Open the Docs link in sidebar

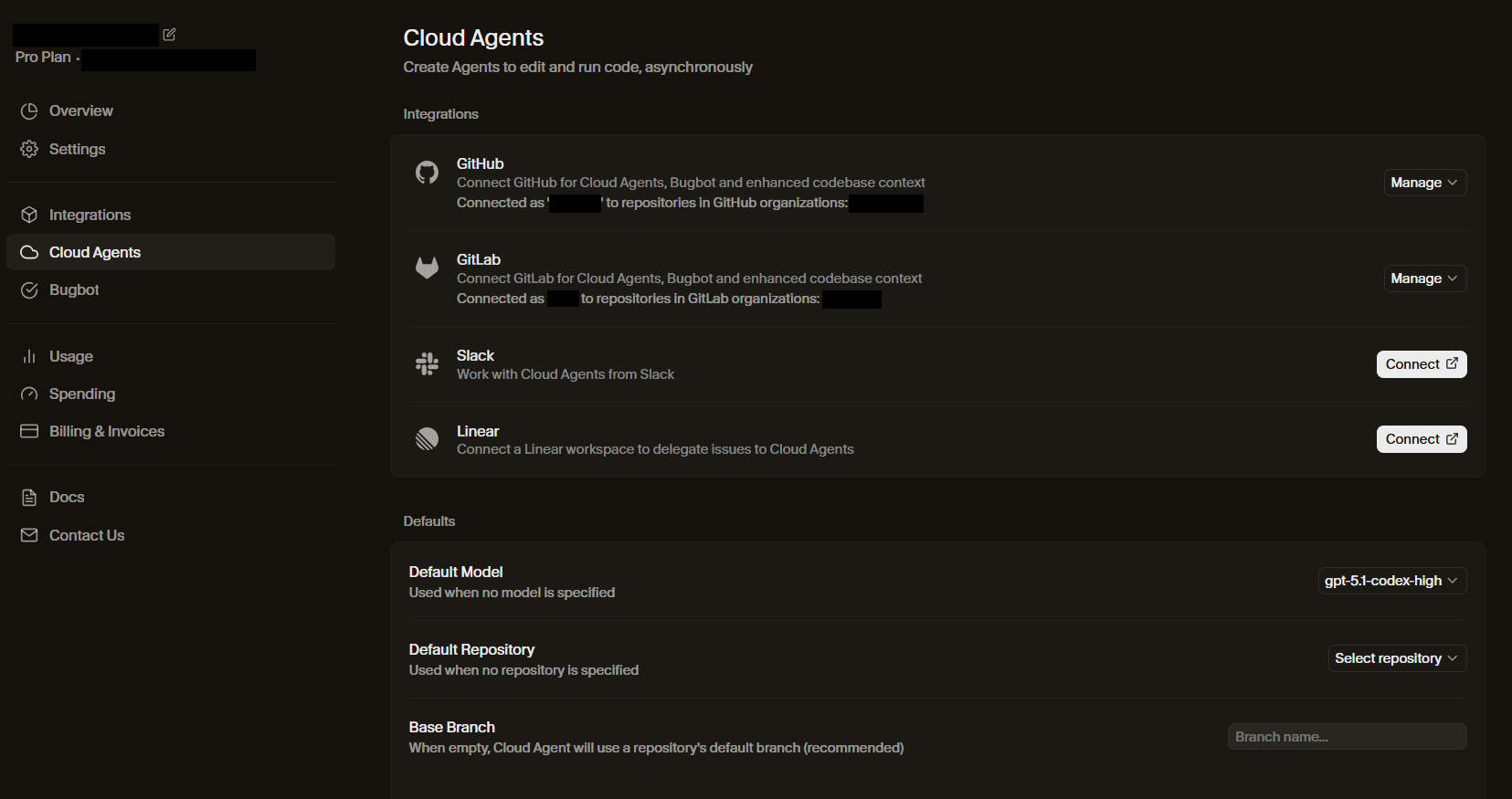pyautogui.click(x=67, y=497)
